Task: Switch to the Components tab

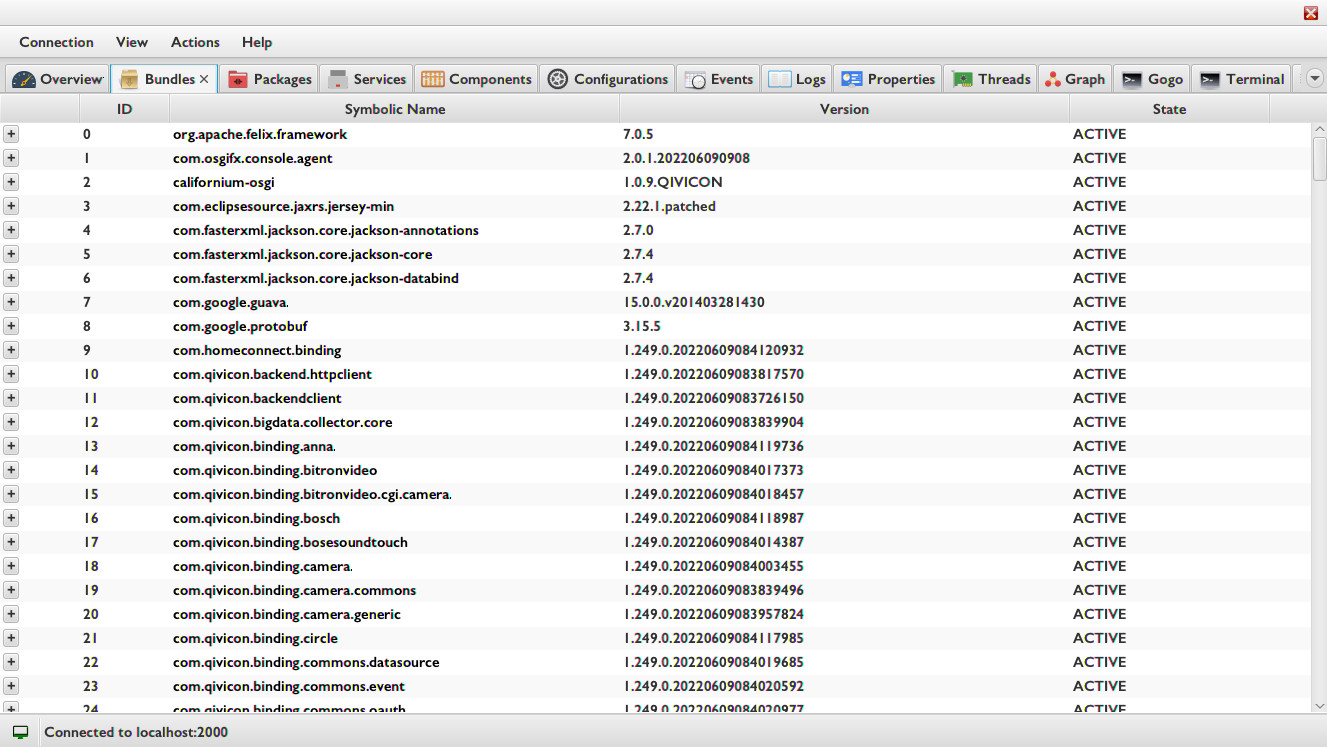Action: (x=476, y=79)
